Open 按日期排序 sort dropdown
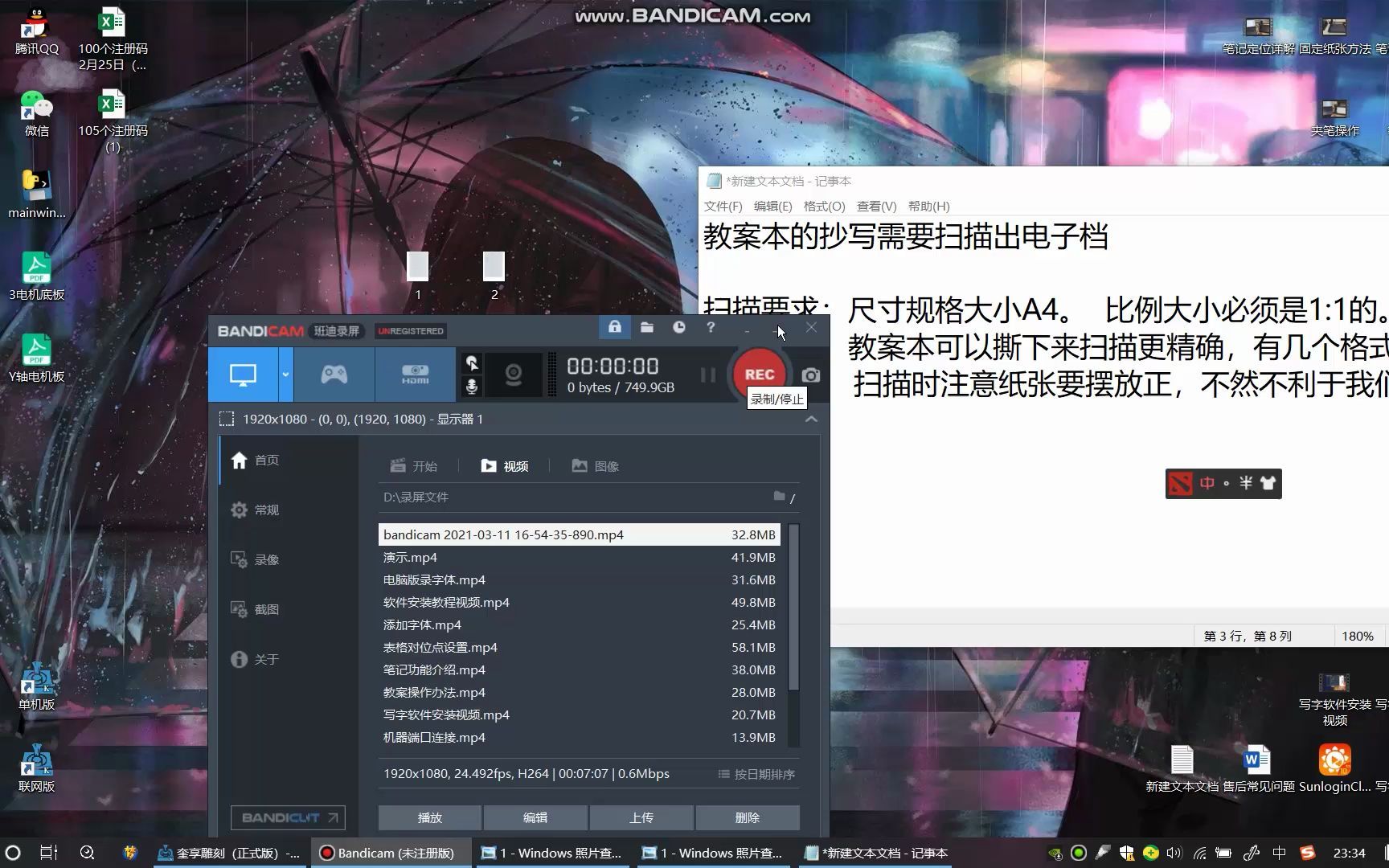 tap(756, 774)
